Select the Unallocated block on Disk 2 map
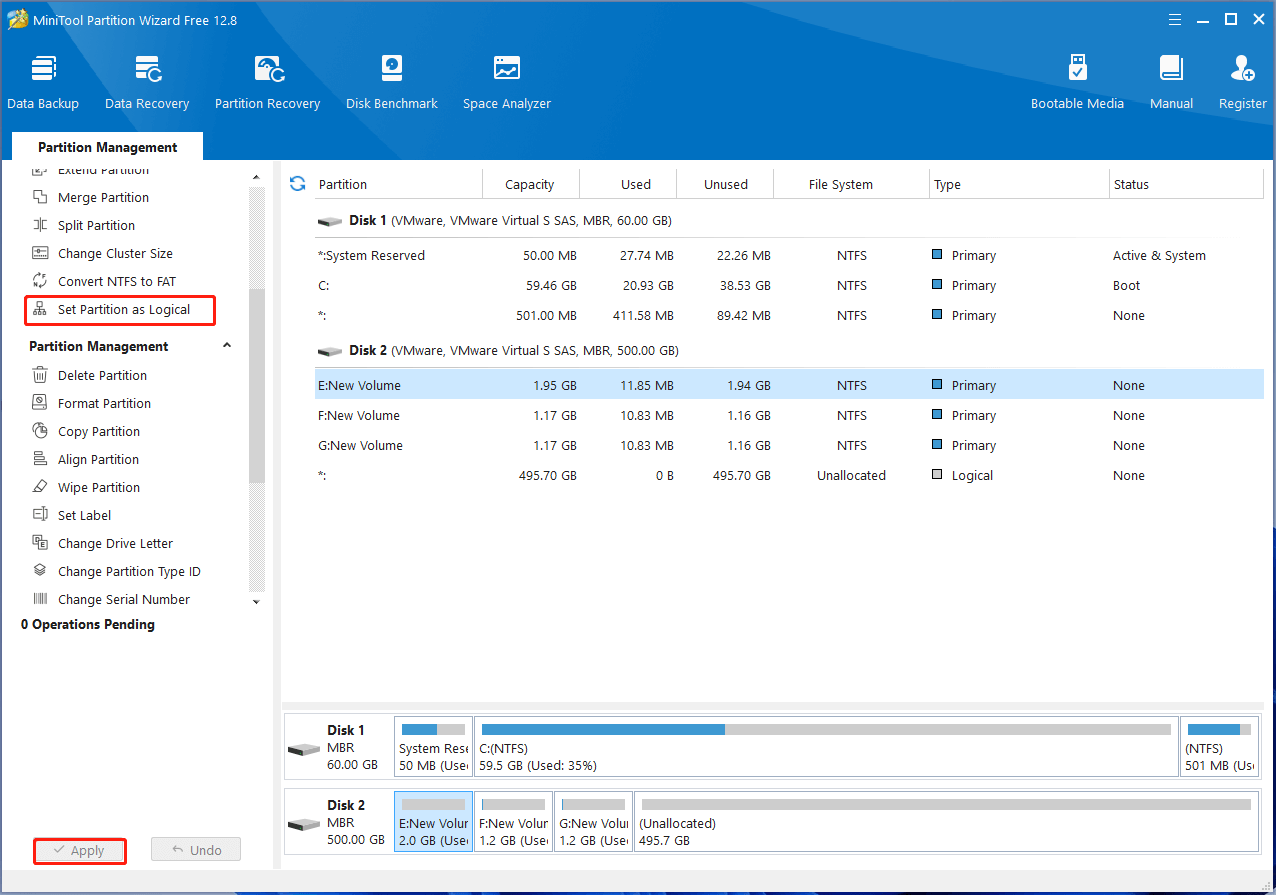The image size is (1276, 895). pos(945,824)
